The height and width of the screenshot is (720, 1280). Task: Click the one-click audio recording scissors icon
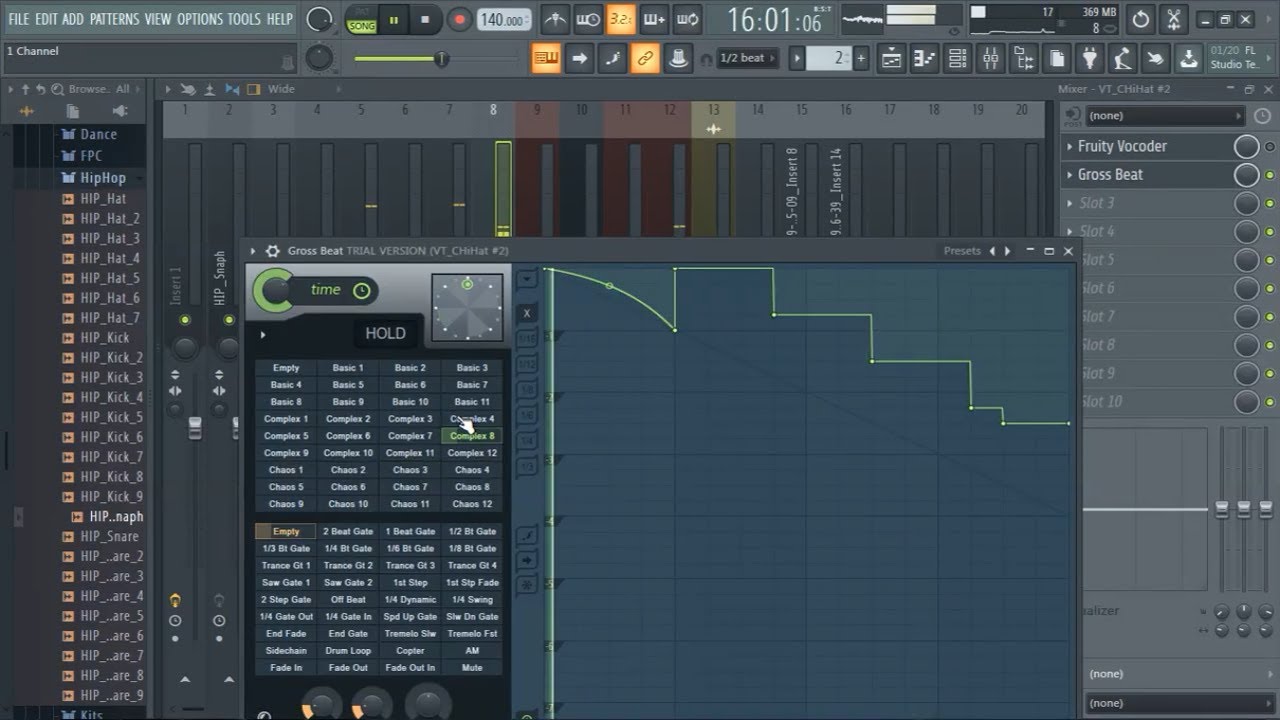point(1174,19)
